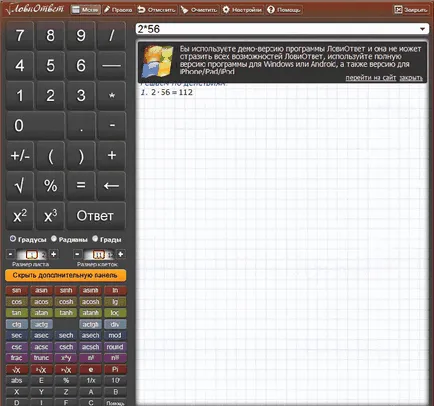
Task: Click the x³ cube key
Action: click(x=50, y=216)
